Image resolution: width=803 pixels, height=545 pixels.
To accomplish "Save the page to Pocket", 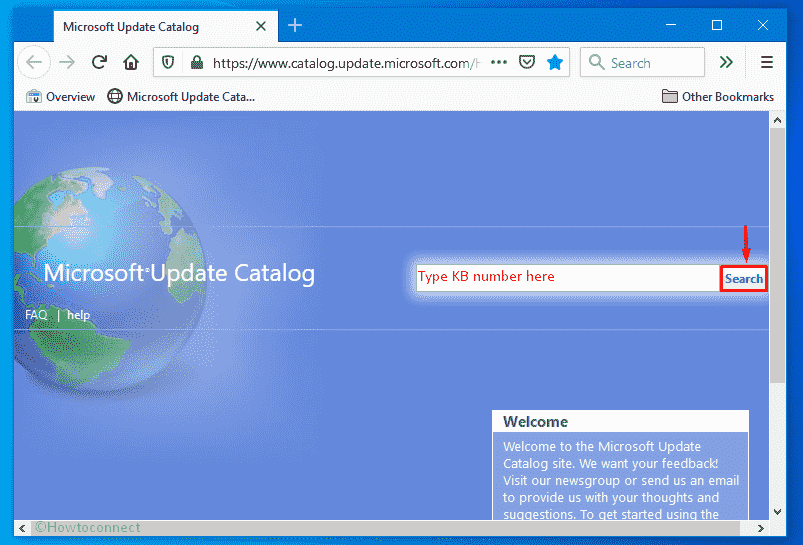I will (527, 62).
